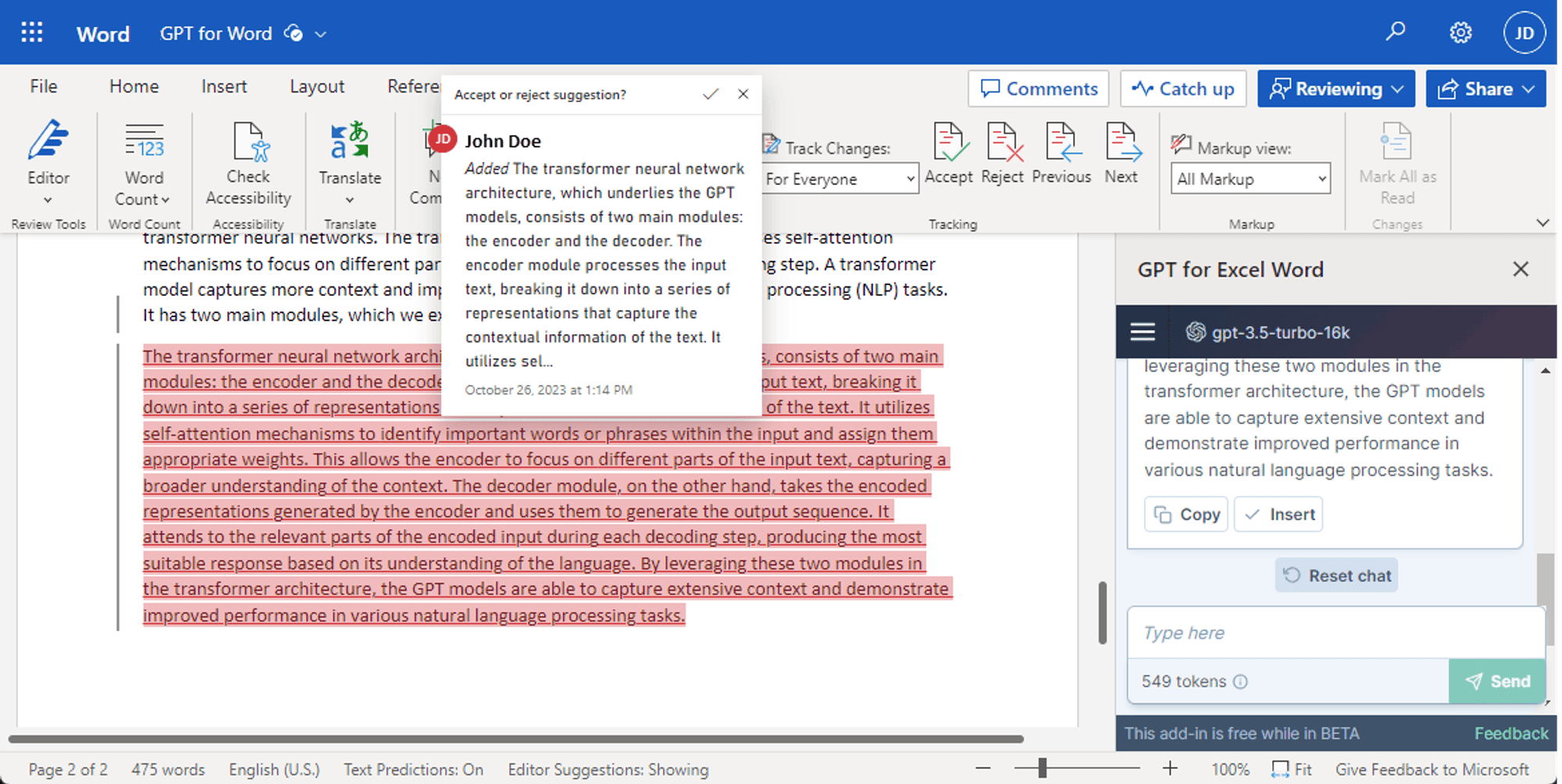Image resolution: width=1562 pixels, height=784 pixels.
Task: Run Check Accessibility
Action: pyautogui.click(x=247, y=162)
